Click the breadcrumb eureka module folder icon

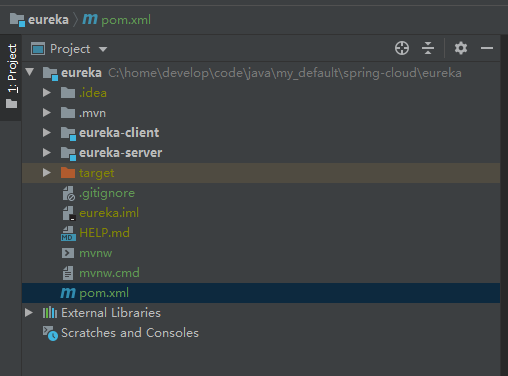click(17, 20)
